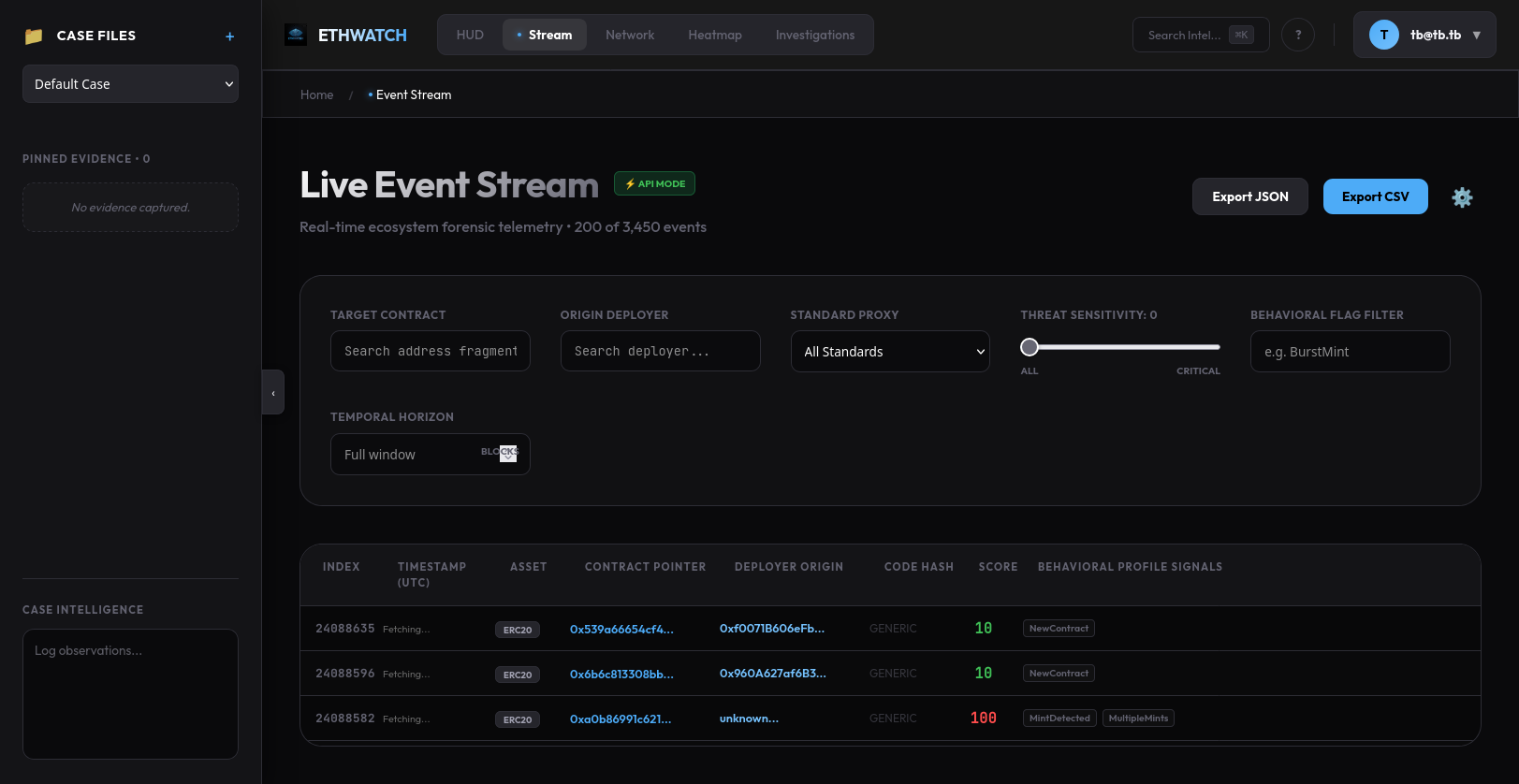Click the Log observations text area
This screenshot has width=1519, height=784.
click(130, 694)
